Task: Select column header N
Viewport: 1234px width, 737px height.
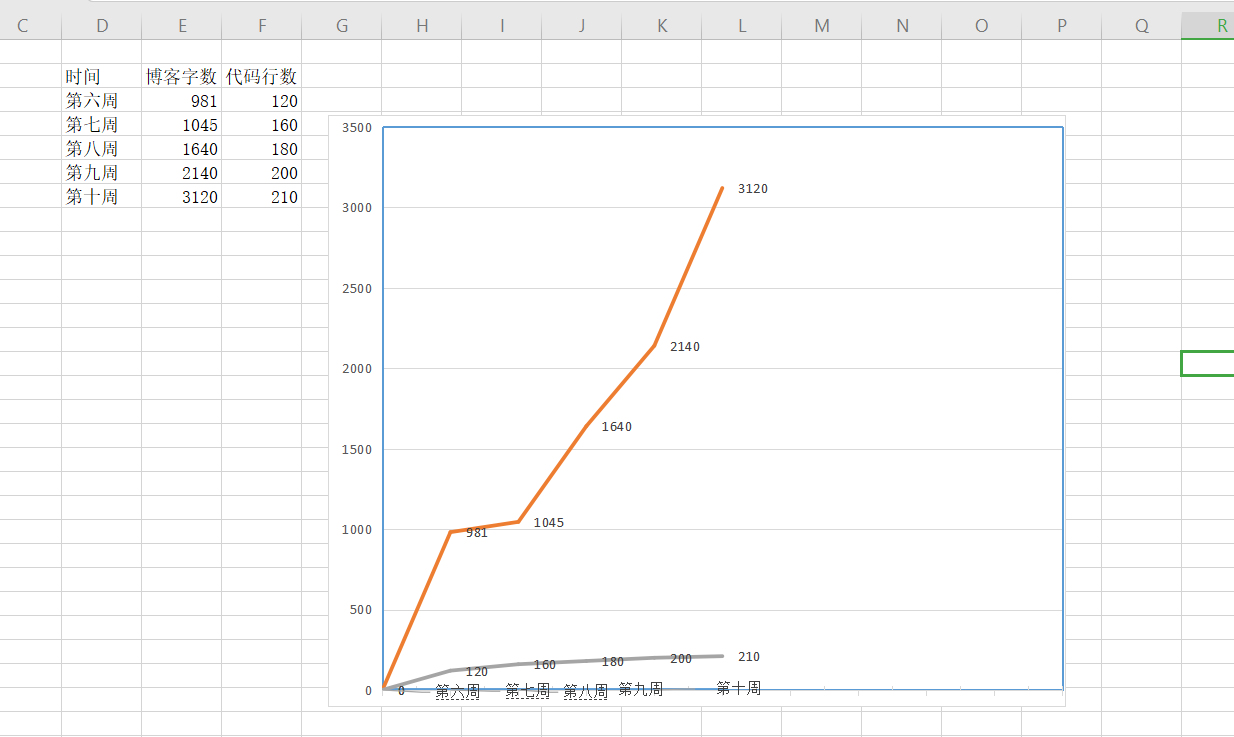Action: 901,26
